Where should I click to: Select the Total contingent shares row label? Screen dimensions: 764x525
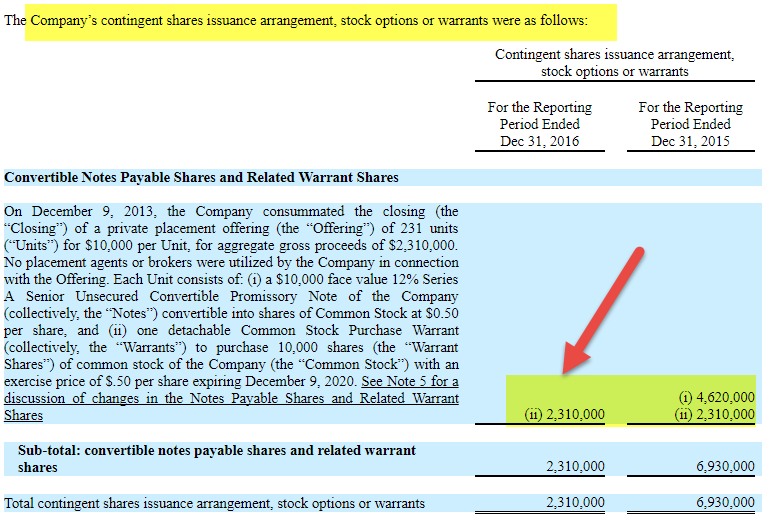click(x=214, y=504)
